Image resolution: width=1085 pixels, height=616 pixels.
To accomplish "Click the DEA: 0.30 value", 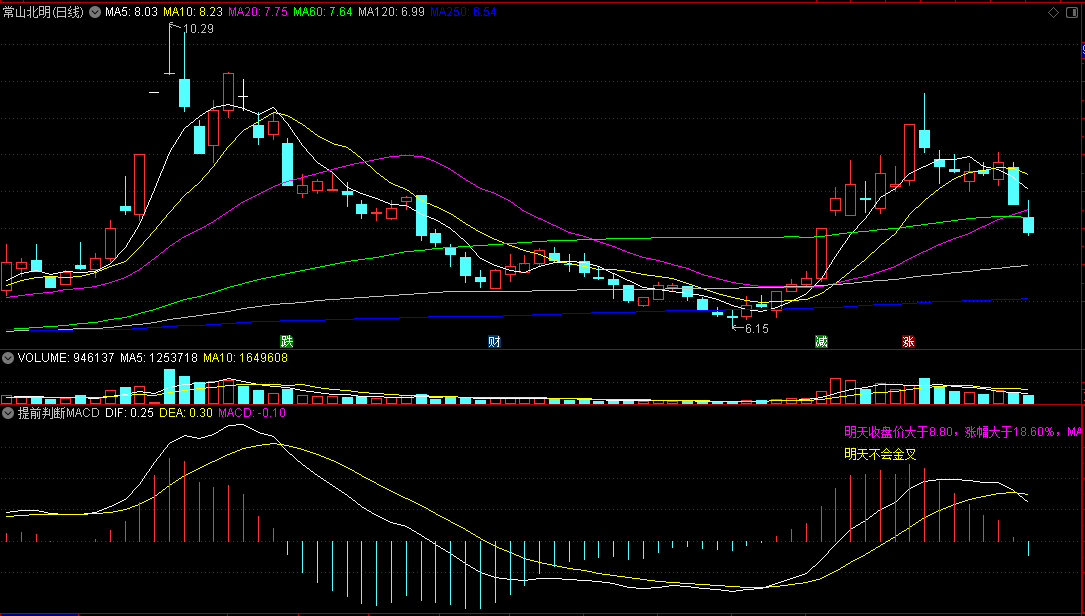I will pos(186,413).
